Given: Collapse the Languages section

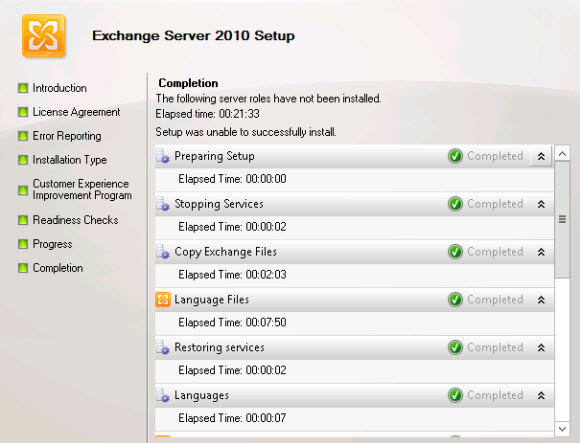Looking at the screenshot, I should 541,395.
